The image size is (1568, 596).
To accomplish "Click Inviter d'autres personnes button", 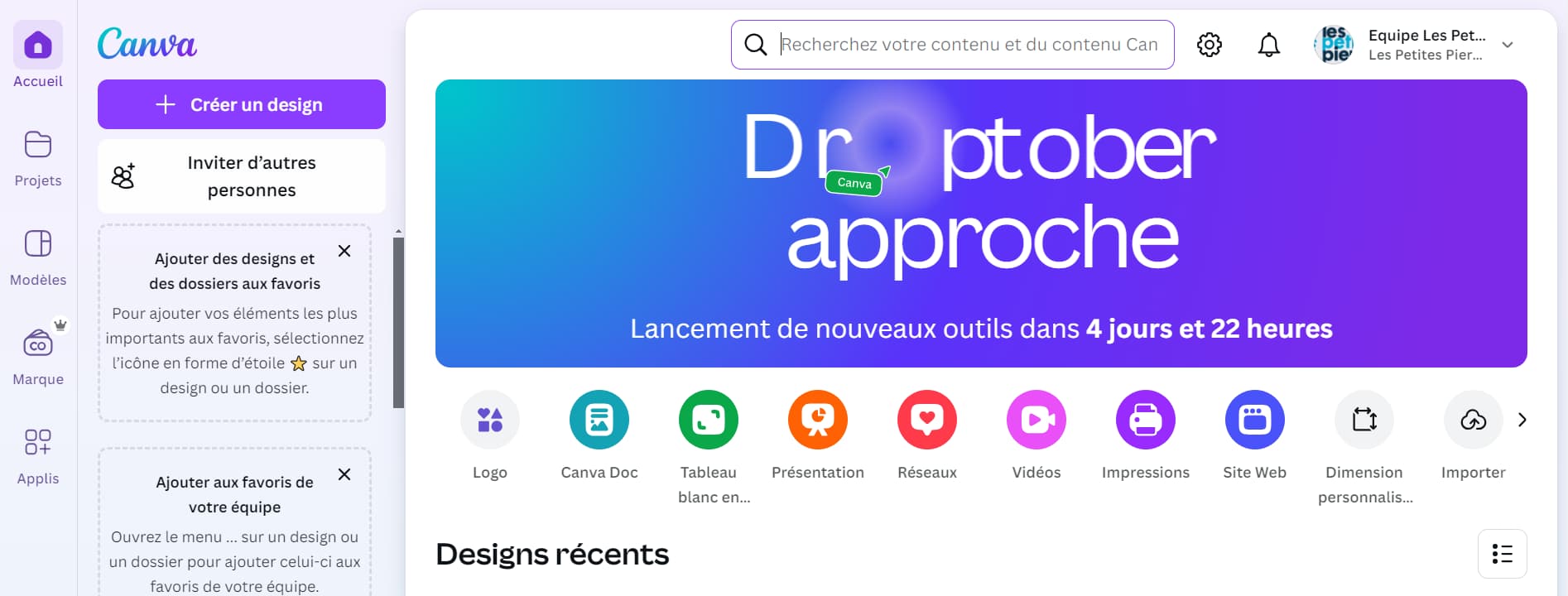I will coord(242,176).
